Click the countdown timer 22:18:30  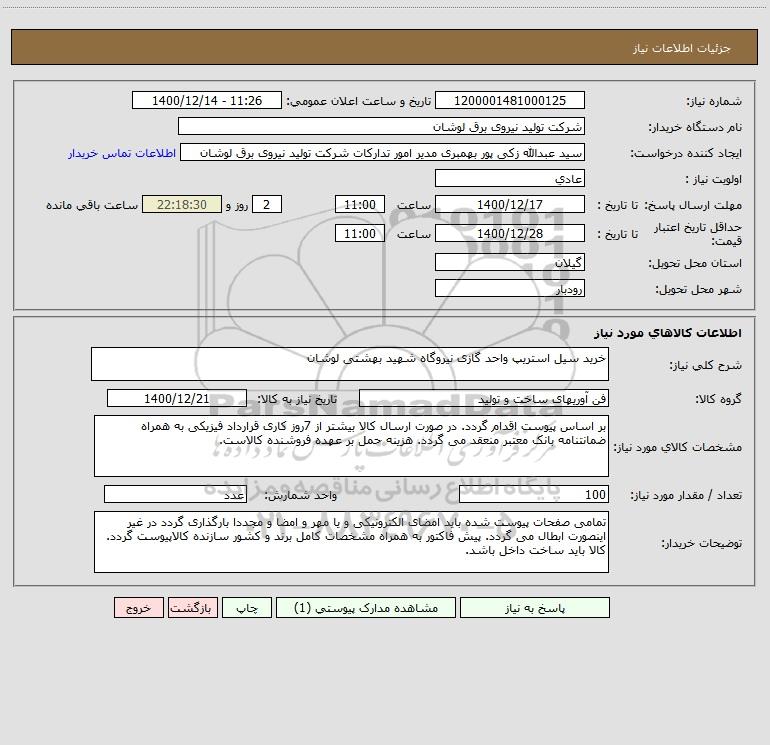click(182, 204)
